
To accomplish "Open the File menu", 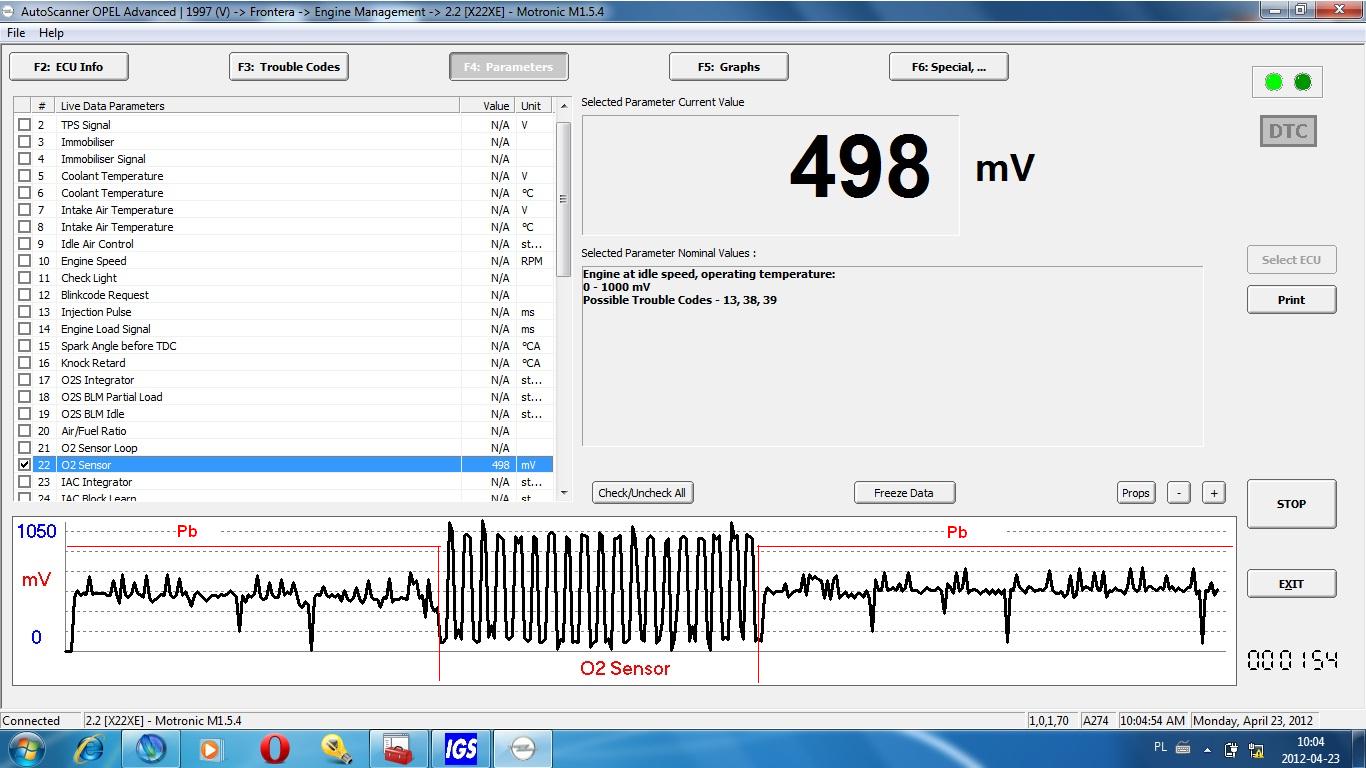I will (16, 33).
